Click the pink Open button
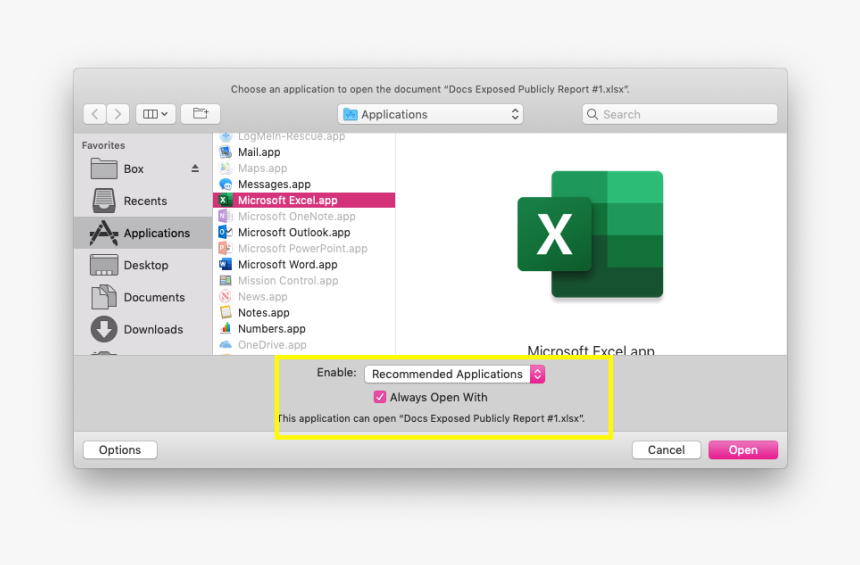Image resolution: width=860 pixels, height=565 pixels. click(x=743, y=450)
